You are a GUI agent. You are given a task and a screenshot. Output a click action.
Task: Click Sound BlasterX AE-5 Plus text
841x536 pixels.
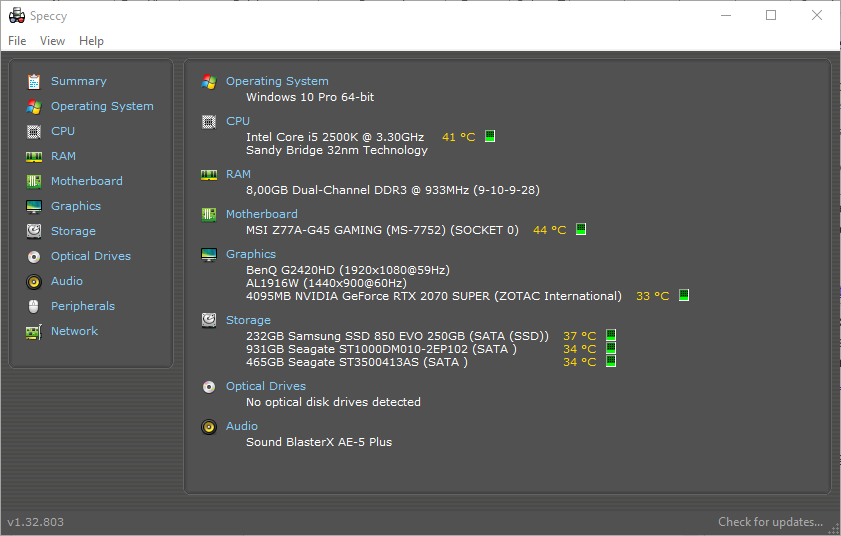[319, 442]
